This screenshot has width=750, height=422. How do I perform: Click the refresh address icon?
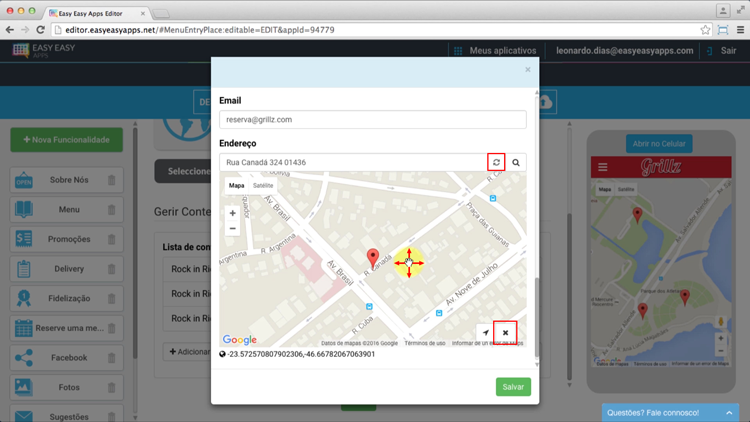[x=496, y=162]
